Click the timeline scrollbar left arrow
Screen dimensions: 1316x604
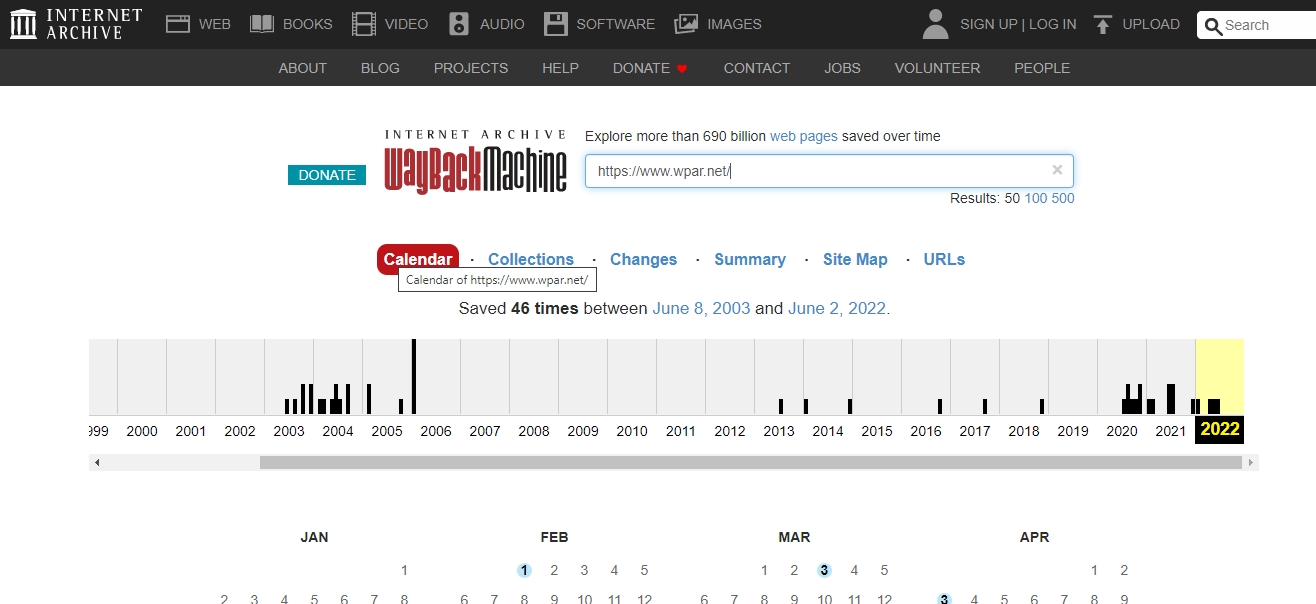point(96,463)
